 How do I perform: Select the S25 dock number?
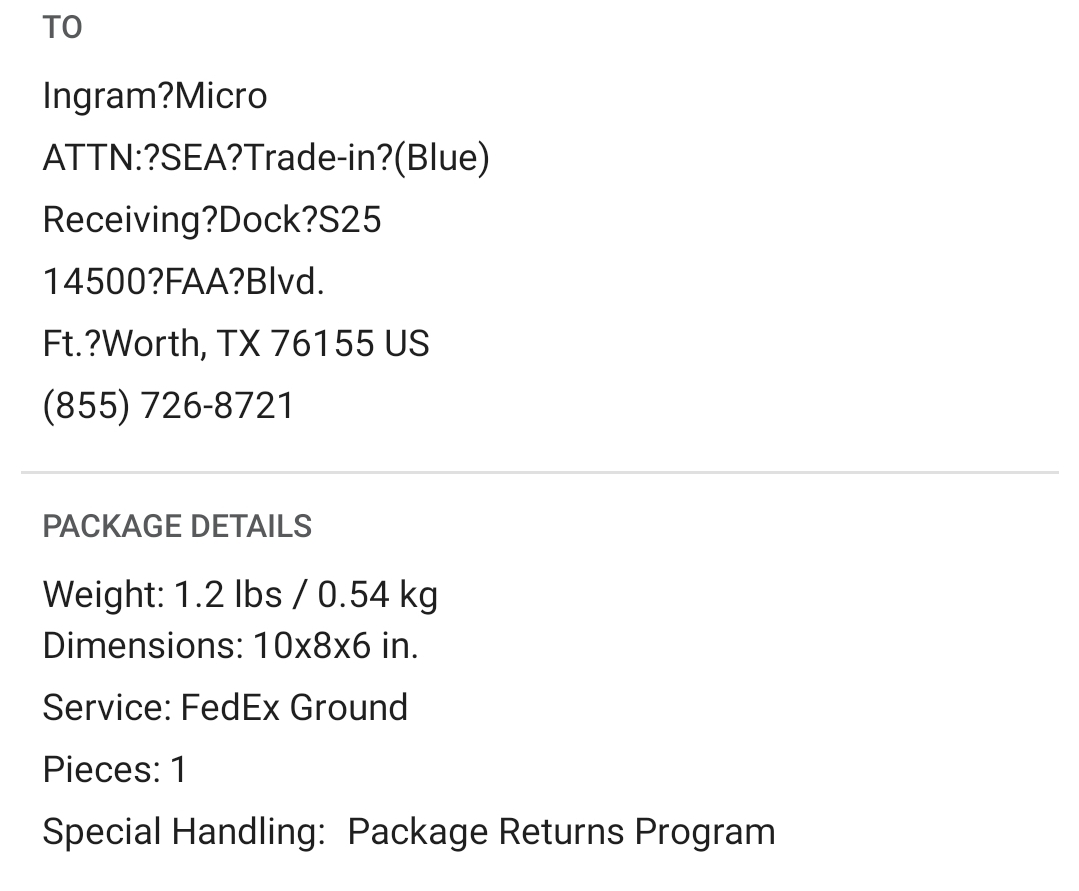350,220
